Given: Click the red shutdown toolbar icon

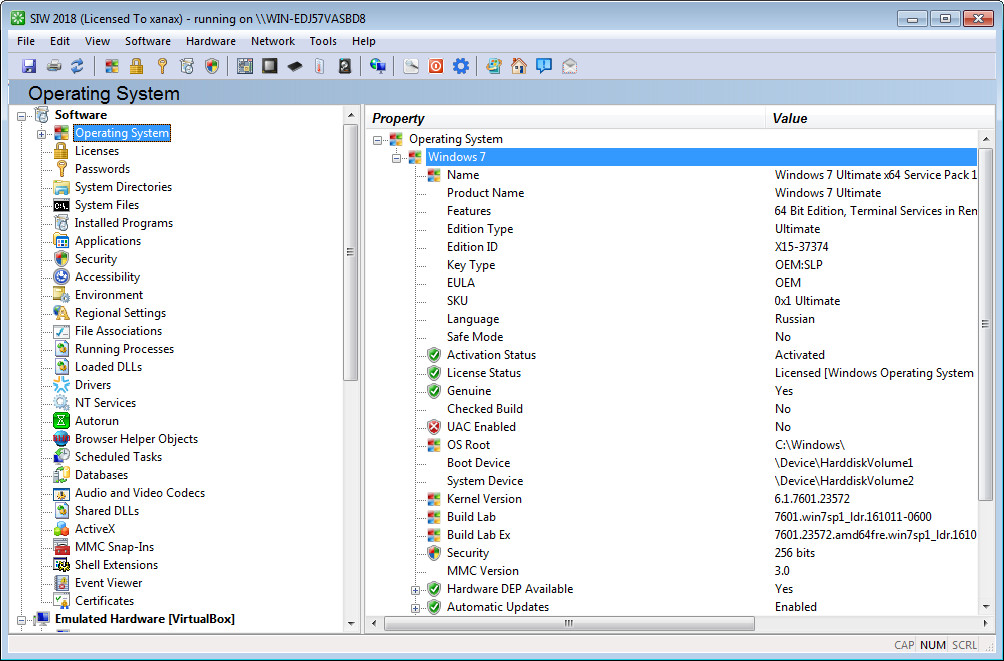Looking at the screenshot, I should [436, 66].
